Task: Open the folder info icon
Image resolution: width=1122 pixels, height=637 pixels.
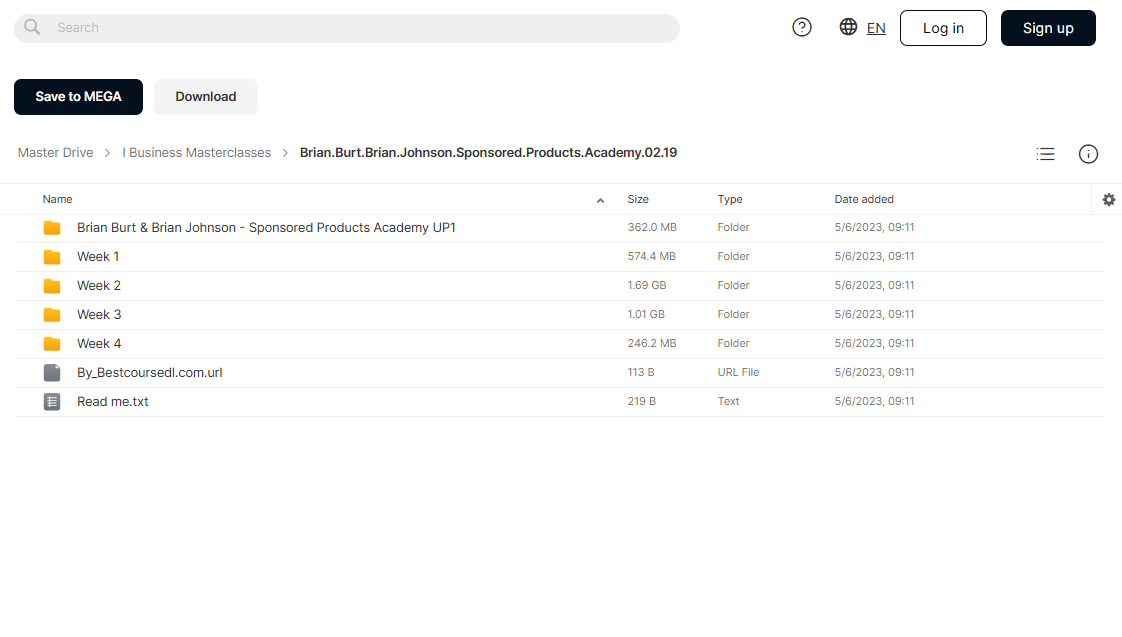Action: 1088,154
